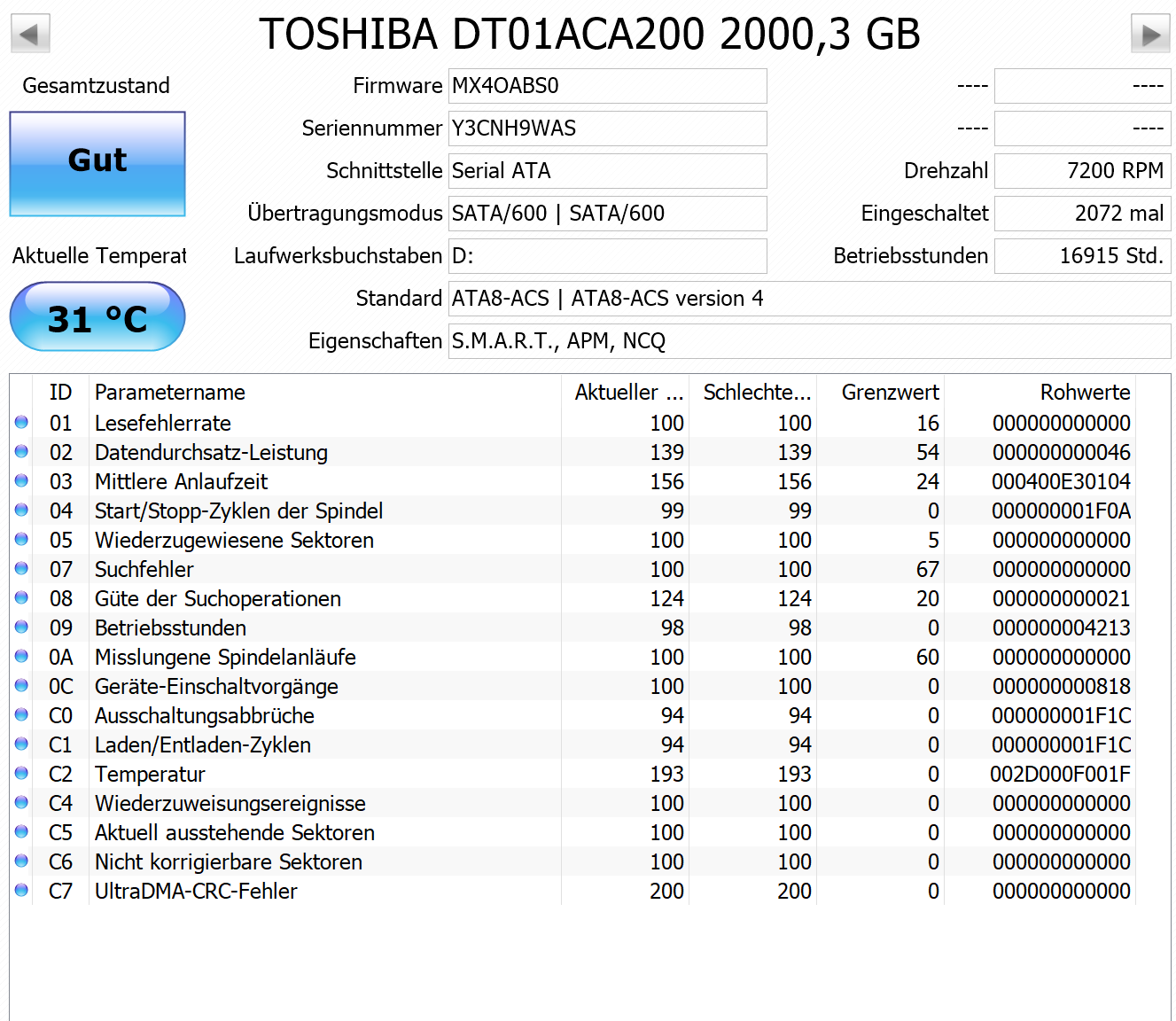Image resolution: width=1176 pixels, height=1021 pixels.
Task: Select the Mittlere Anlaufzeit parameter name
Action: coord(181,481)
